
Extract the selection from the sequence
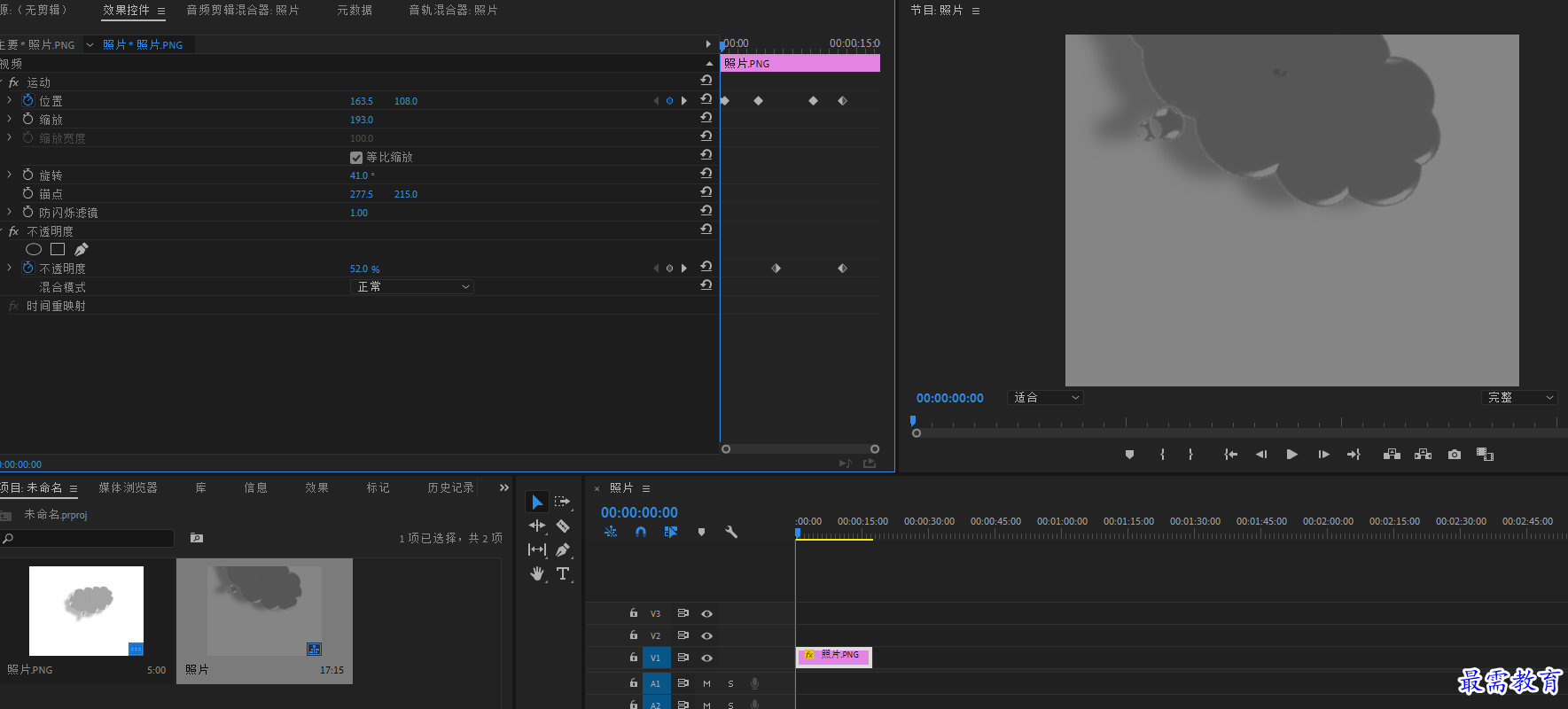[x=1423, y=455]
